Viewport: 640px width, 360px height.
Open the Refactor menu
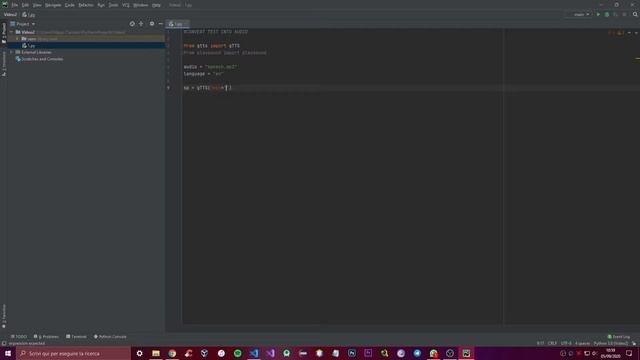pos(86,5)
